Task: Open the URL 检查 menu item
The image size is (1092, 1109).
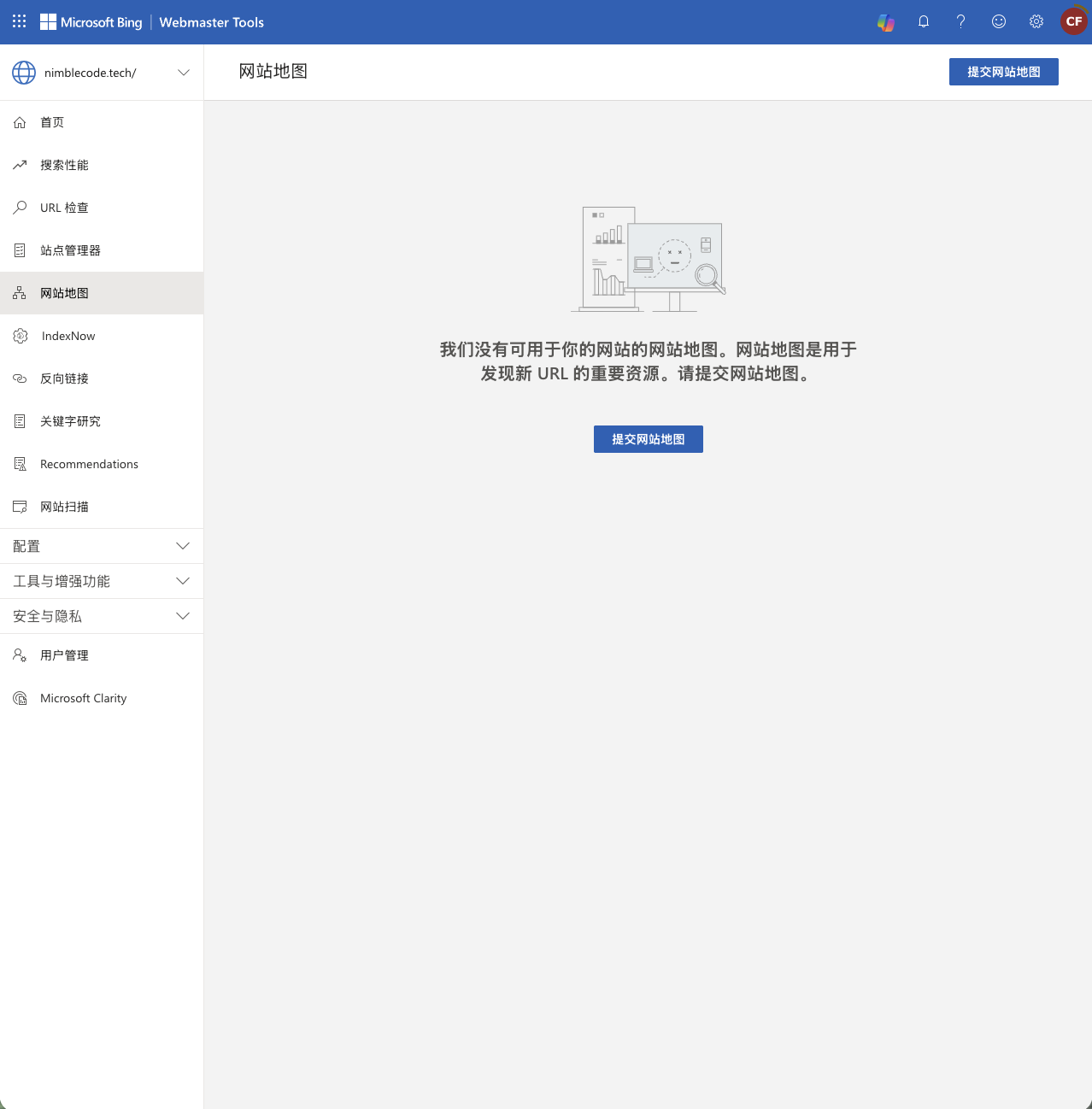Action: (x=64, y=208)
